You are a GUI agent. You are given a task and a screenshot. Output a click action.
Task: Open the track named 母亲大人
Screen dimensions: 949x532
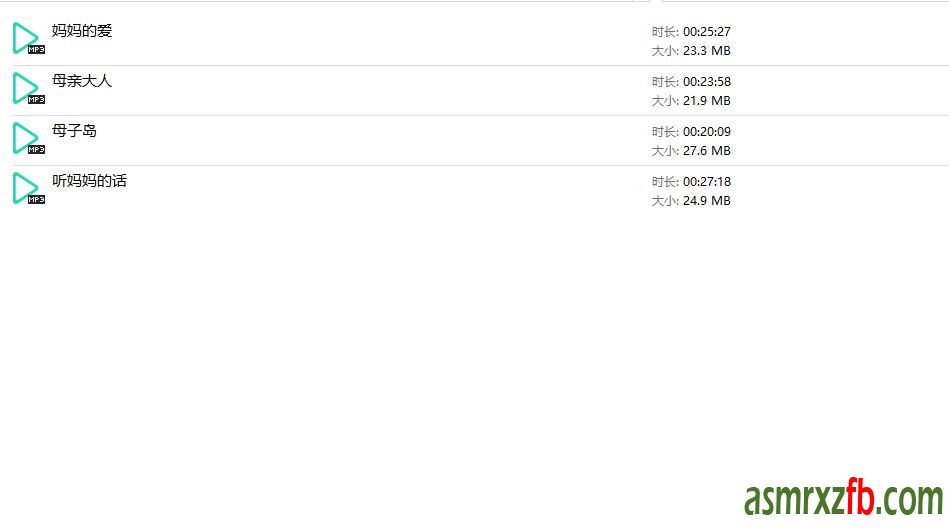click(x=82, y=81)
